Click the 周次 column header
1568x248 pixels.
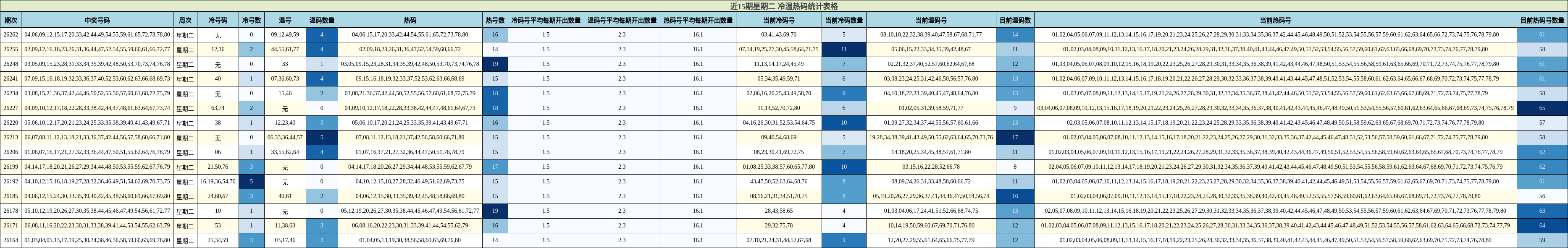coord(185,20)
